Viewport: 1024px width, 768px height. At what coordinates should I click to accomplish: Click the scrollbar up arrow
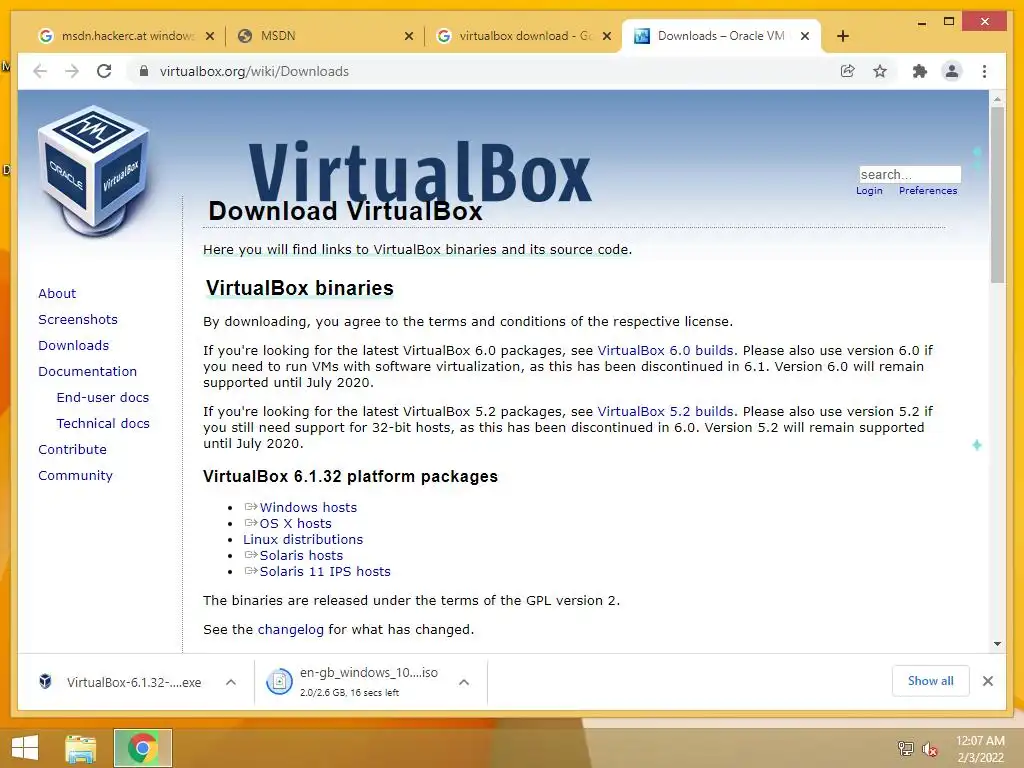997,99
